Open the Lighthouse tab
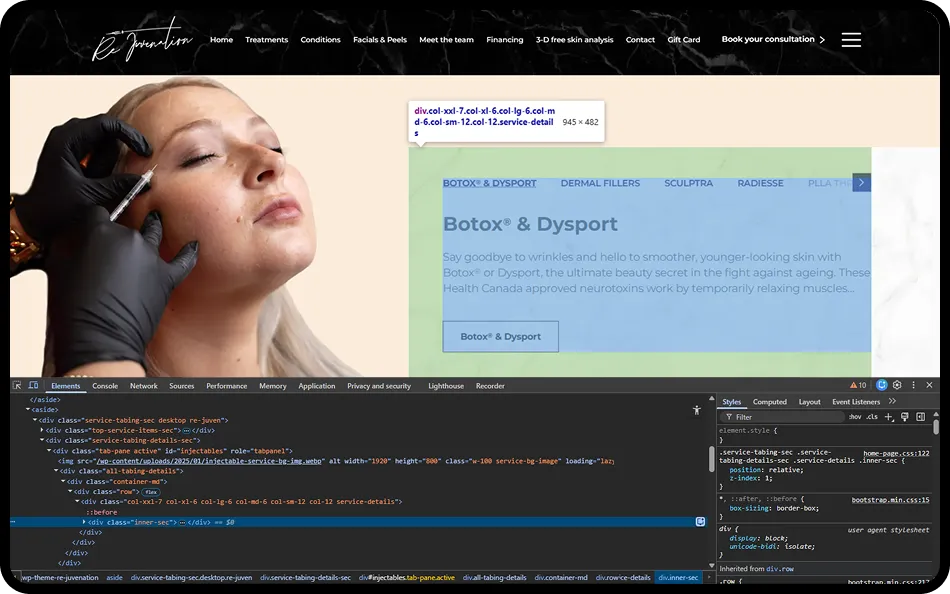The width and height of the screenshot is (950, 594). tap(446, 385)
